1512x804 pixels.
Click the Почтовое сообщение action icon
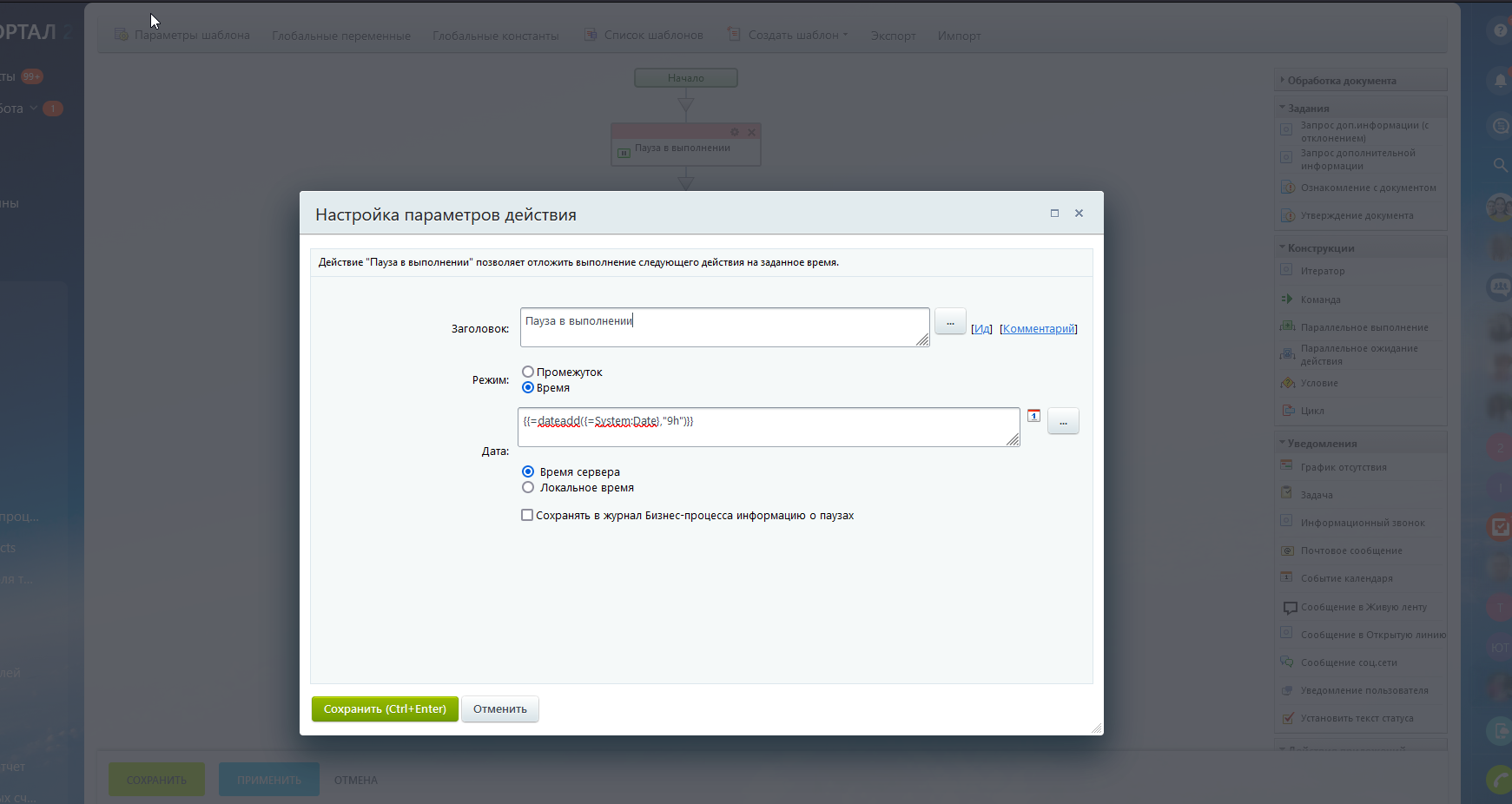coord(1287,550)
